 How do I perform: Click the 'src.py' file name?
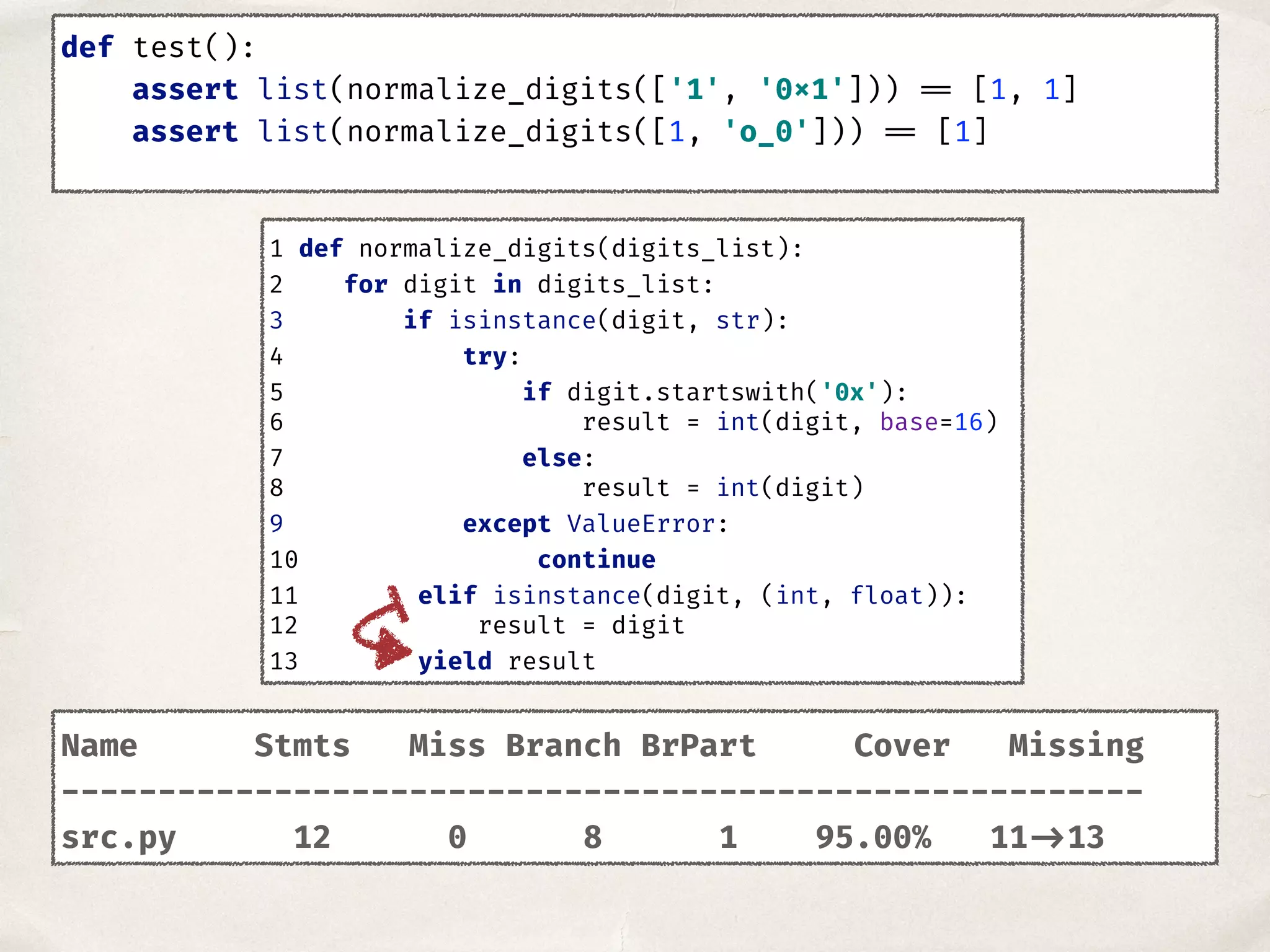click(118, 839)
